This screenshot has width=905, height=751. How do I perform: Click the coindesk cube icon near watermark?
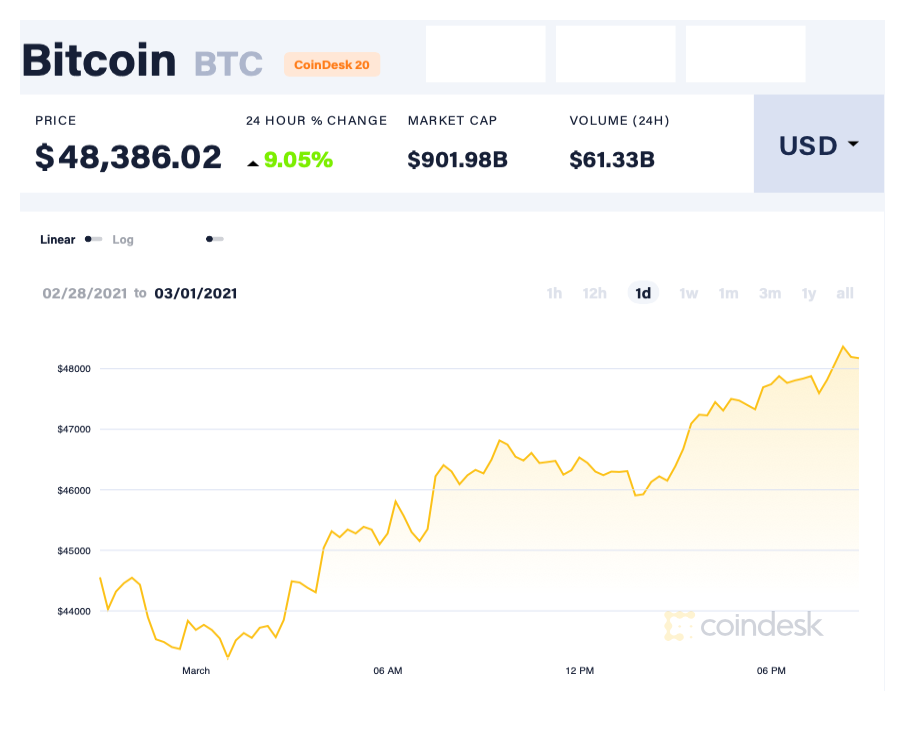(680, 625)
